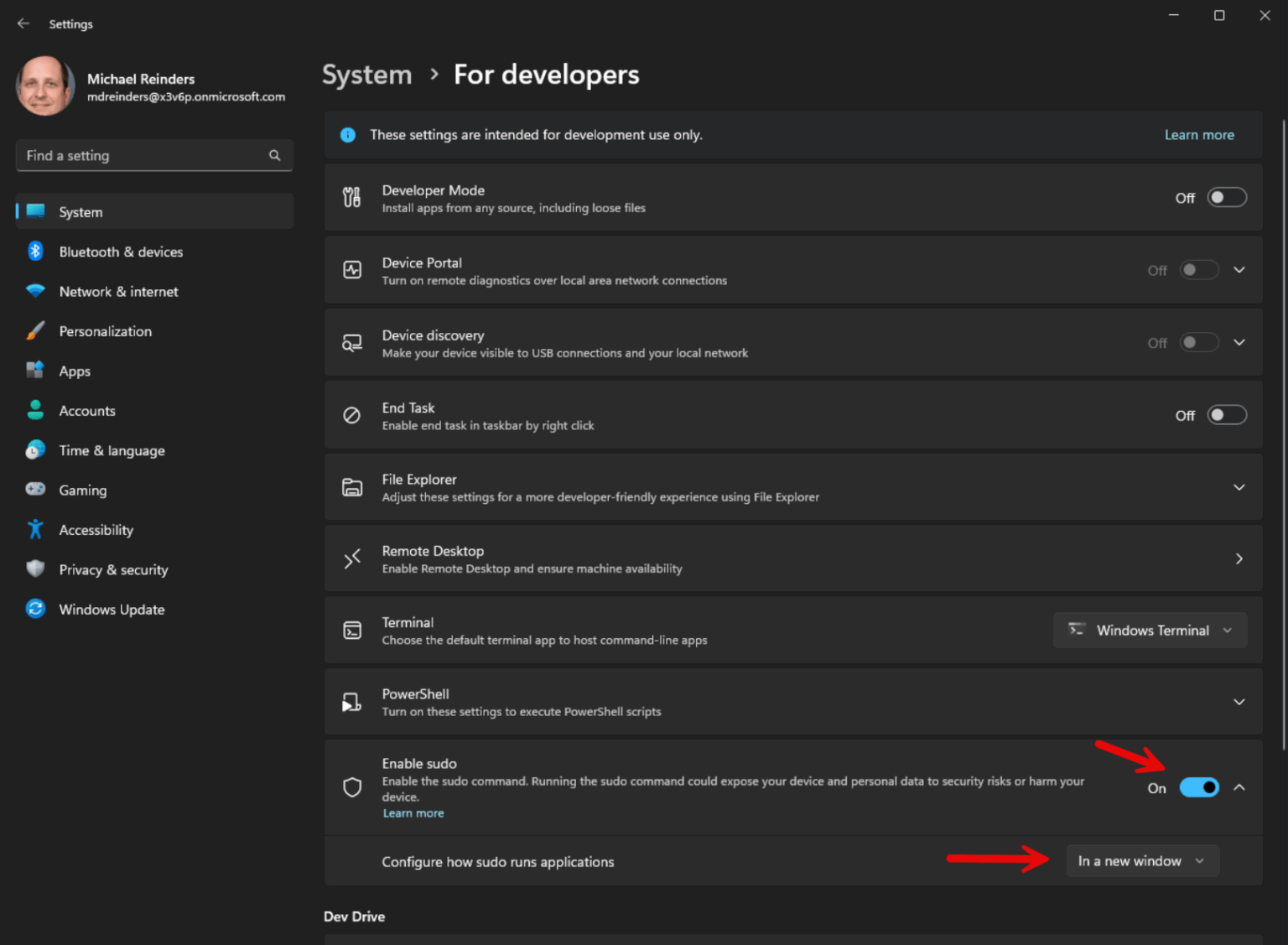The image size is (1288, 945).
Task: Open Privacy & security settings
Action: (x=112, y=569)
